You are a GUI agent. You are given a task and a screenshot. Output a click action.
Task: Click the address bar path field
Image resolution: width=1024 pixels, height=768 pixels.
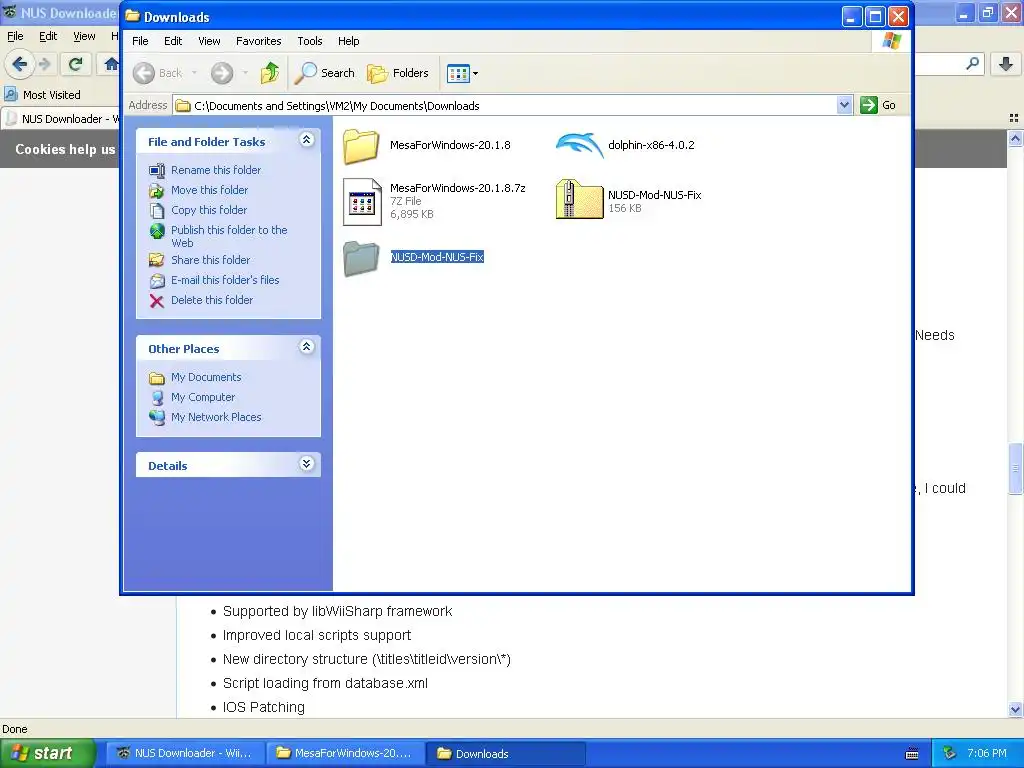[x=505, y=106]
